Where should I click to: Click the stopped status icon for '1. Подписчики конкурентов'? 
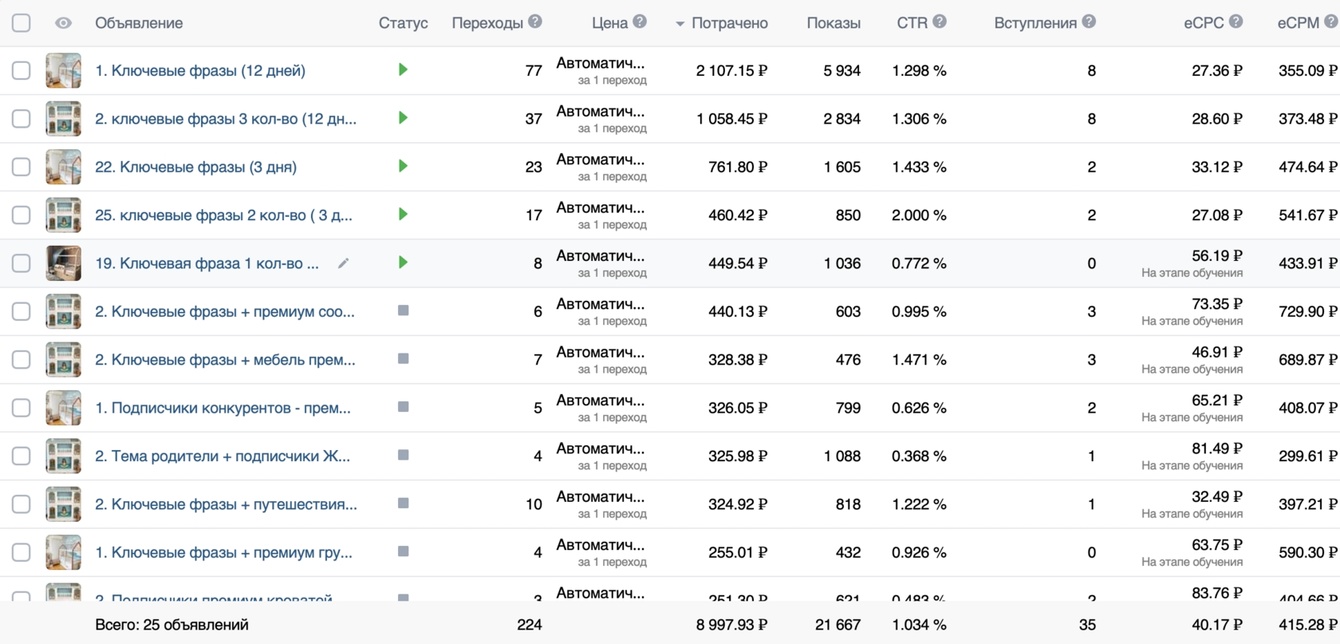[x=403, y=407]
